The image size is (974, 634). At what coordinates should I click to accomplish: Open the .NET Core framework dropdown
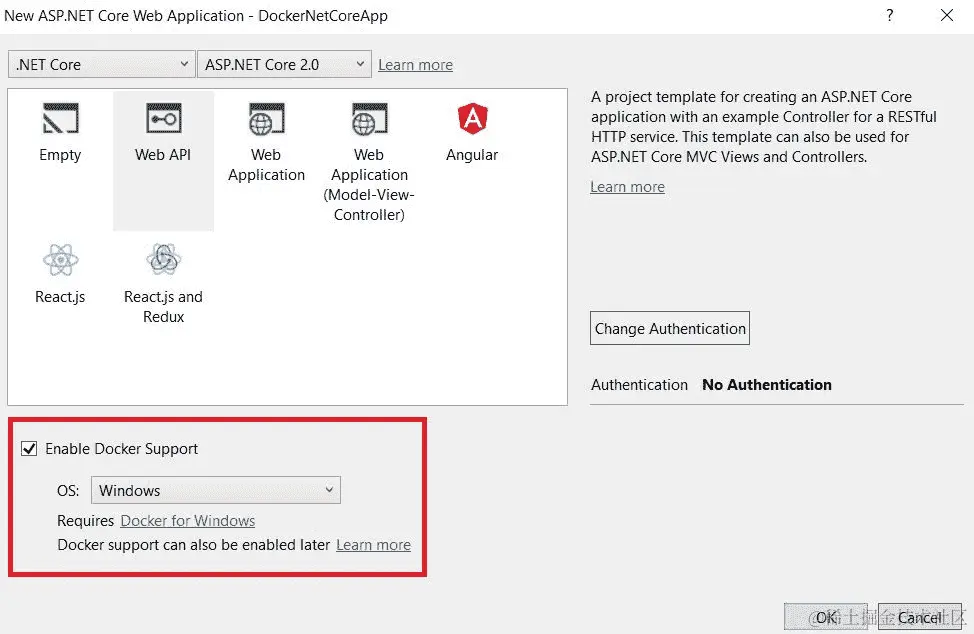pos(101,65)
